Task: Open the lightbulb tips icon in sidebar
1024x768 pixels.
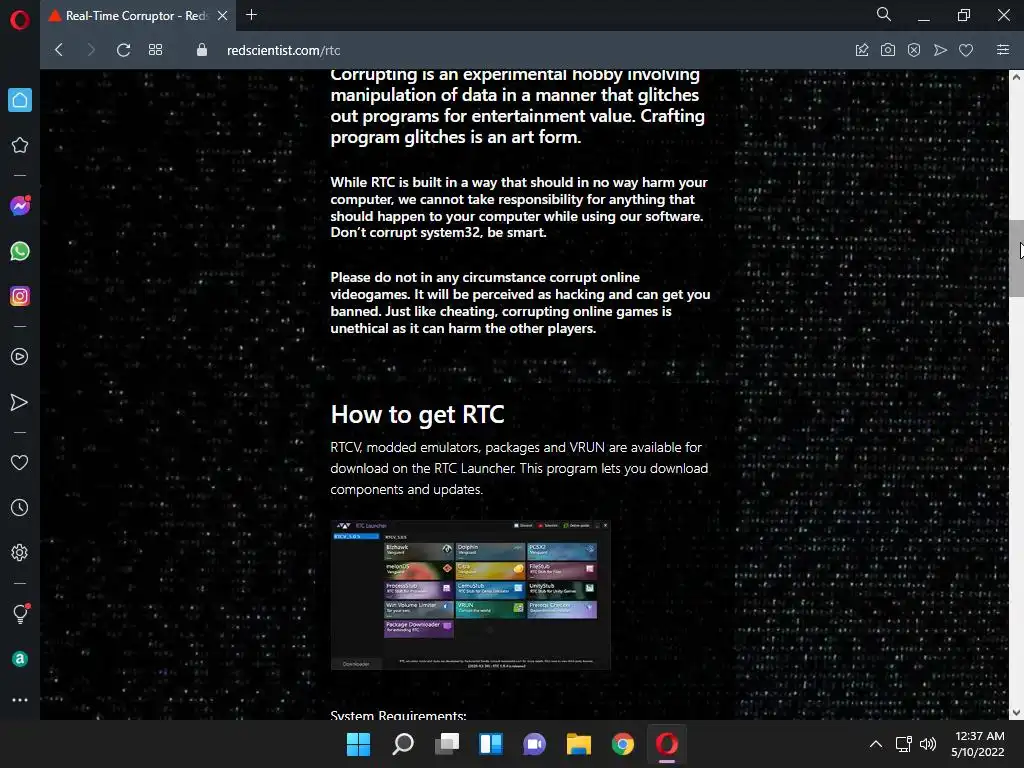Action: [20, 614]
